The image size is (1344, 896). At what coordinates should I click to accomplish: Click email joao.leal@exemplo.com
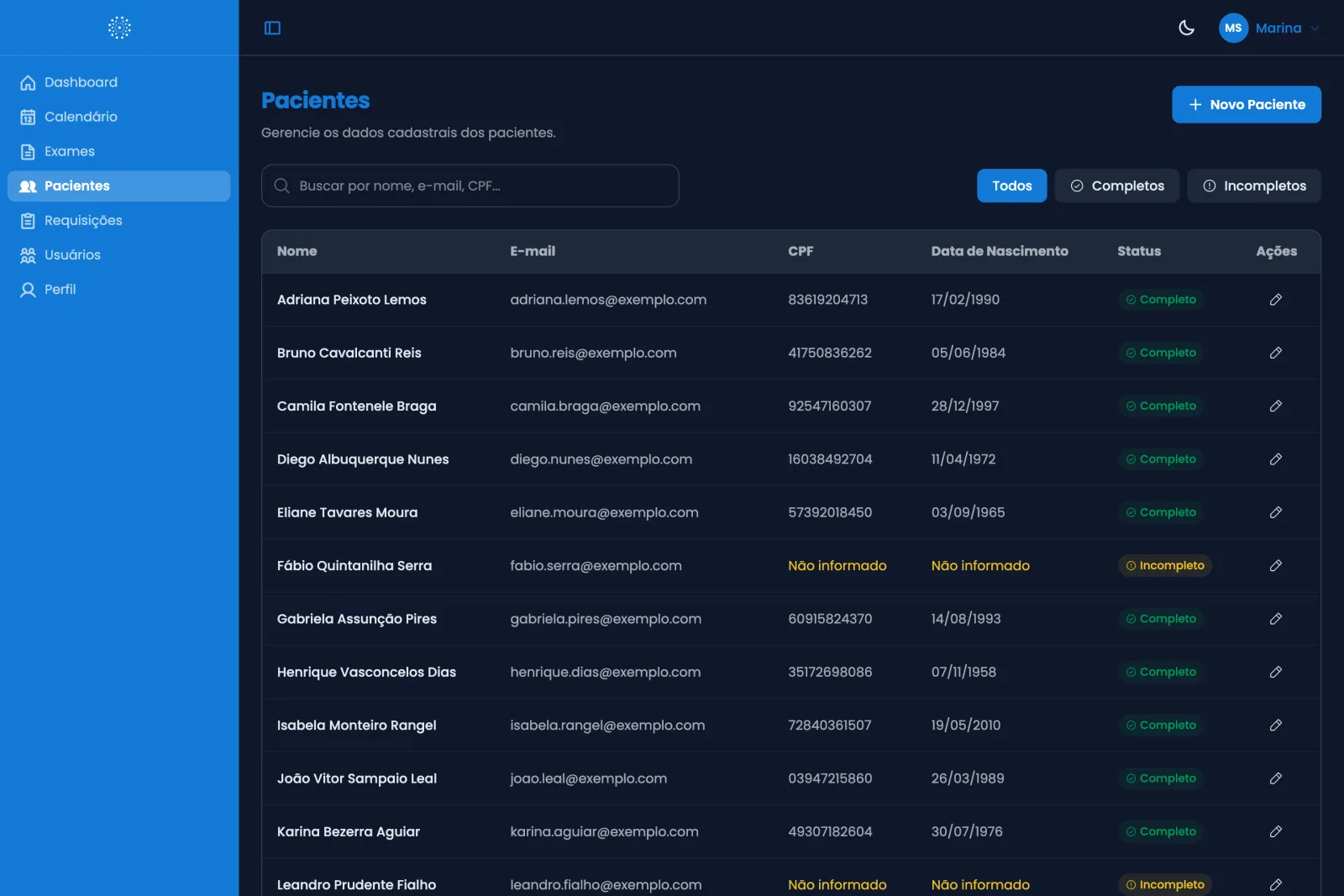pyautogui.click(x=589, y=778)
